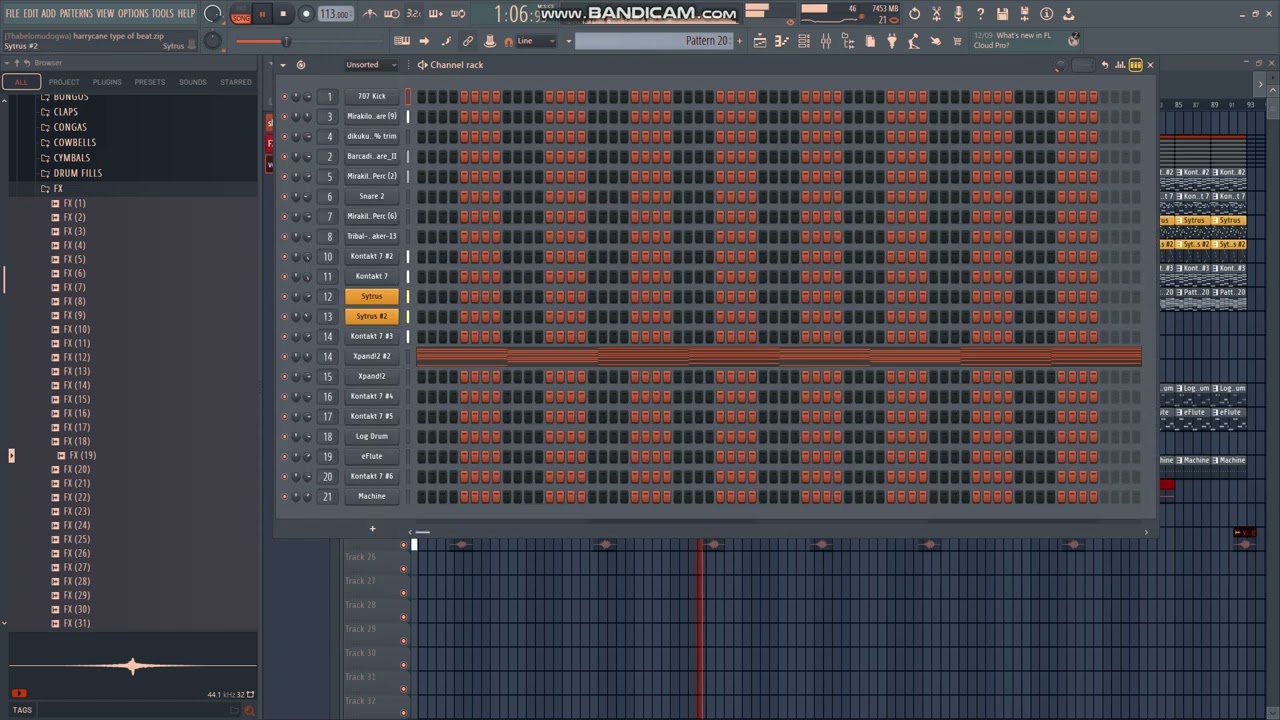Click the globe news notification icon

1073,40
